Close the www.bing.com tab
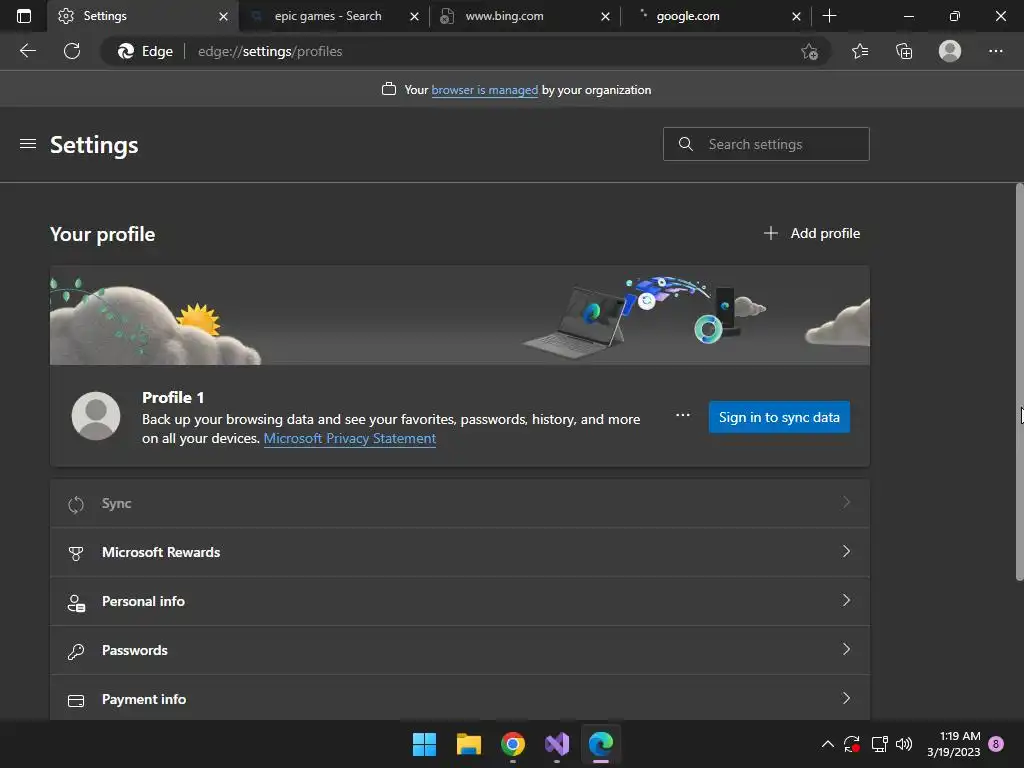Image resolution: width=1024 pixels, height=768 pixels. 605,16
